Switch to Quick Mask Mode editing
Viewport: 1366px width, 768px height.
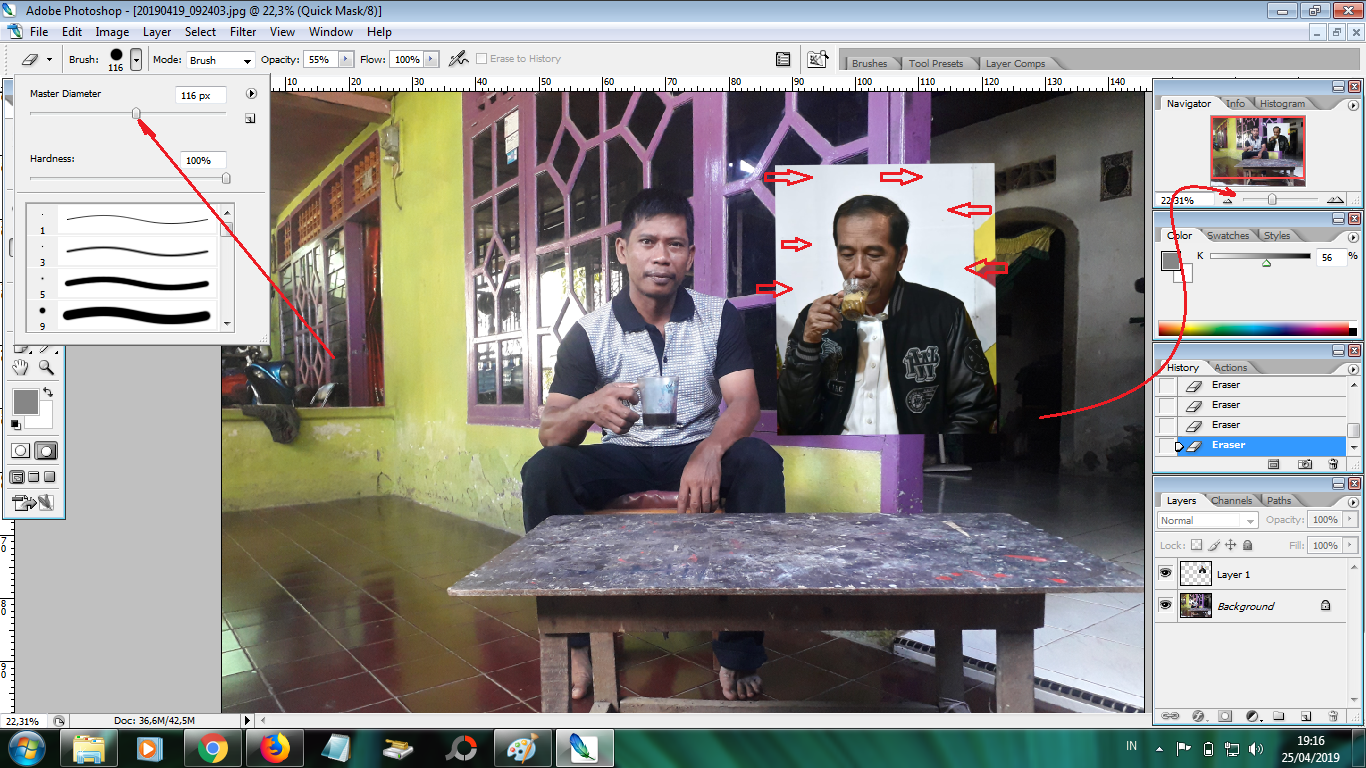(46, 451)
